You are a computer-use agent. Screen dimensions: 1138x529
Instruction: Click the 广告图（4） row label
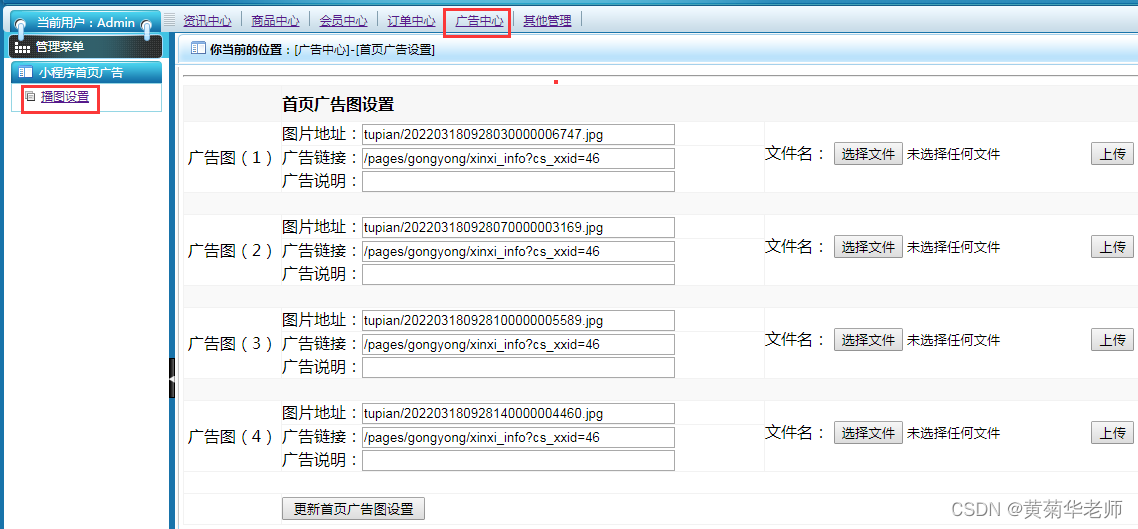tap(231, 437)
